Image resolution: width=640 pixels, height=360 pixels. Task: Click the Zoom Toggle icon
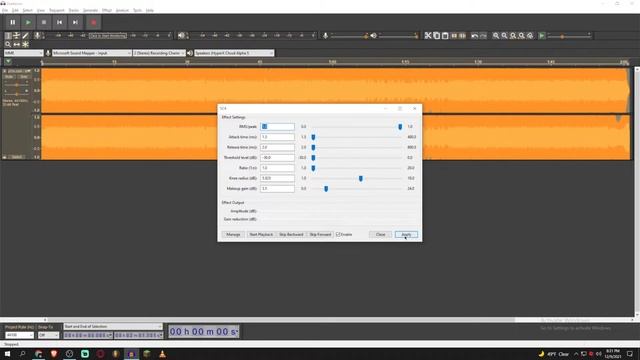[530, 36]
